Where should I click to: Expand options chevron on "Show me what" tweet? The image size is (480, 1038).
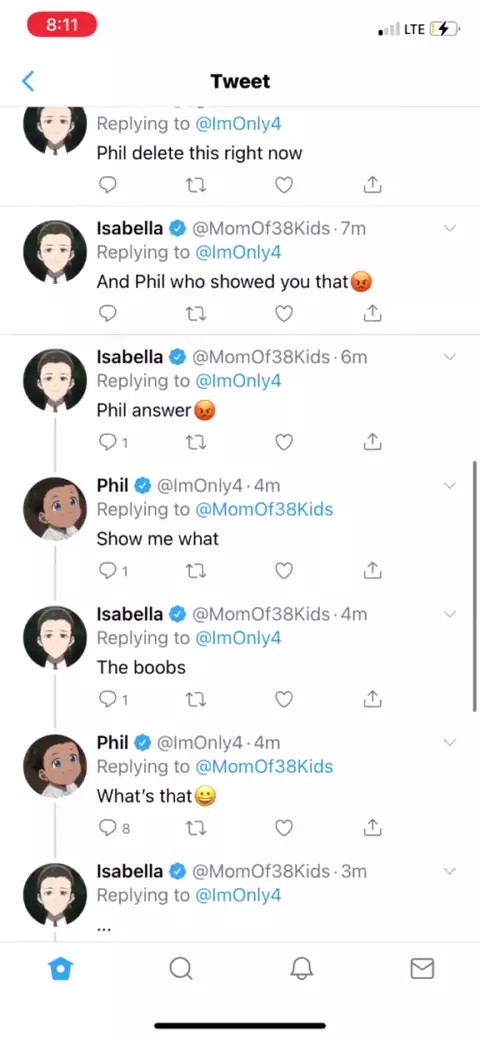450,485
